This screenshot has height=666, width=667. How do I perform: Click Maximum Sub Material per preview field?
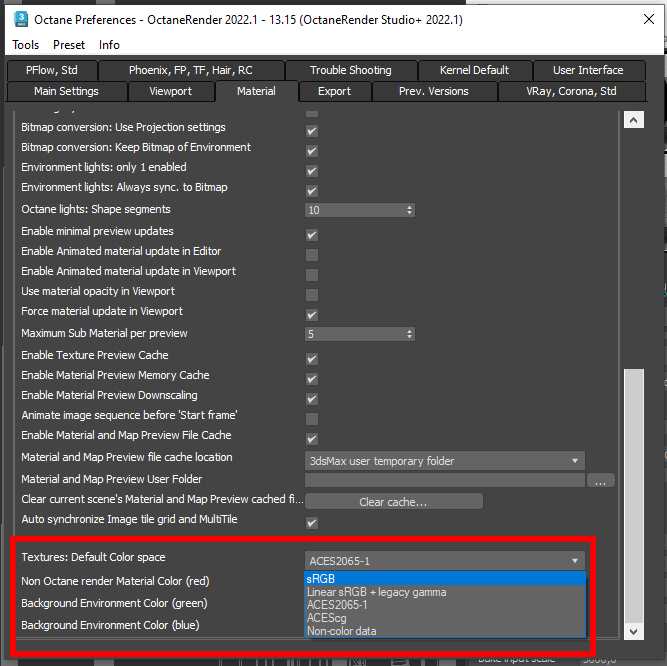click(355, 334)
